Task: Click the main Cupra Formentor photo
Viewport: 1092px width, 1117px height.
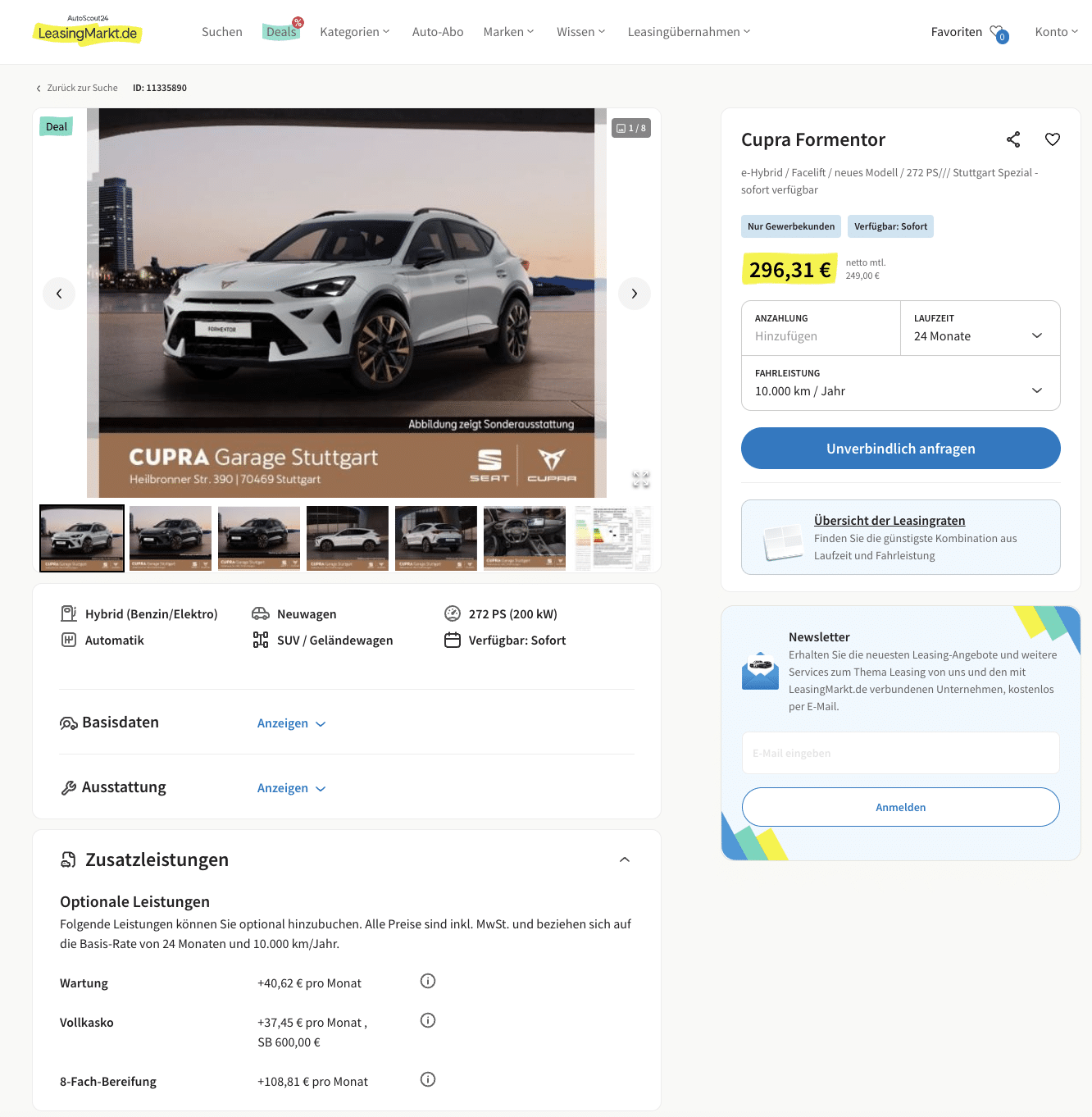Action: coord(347,303)
